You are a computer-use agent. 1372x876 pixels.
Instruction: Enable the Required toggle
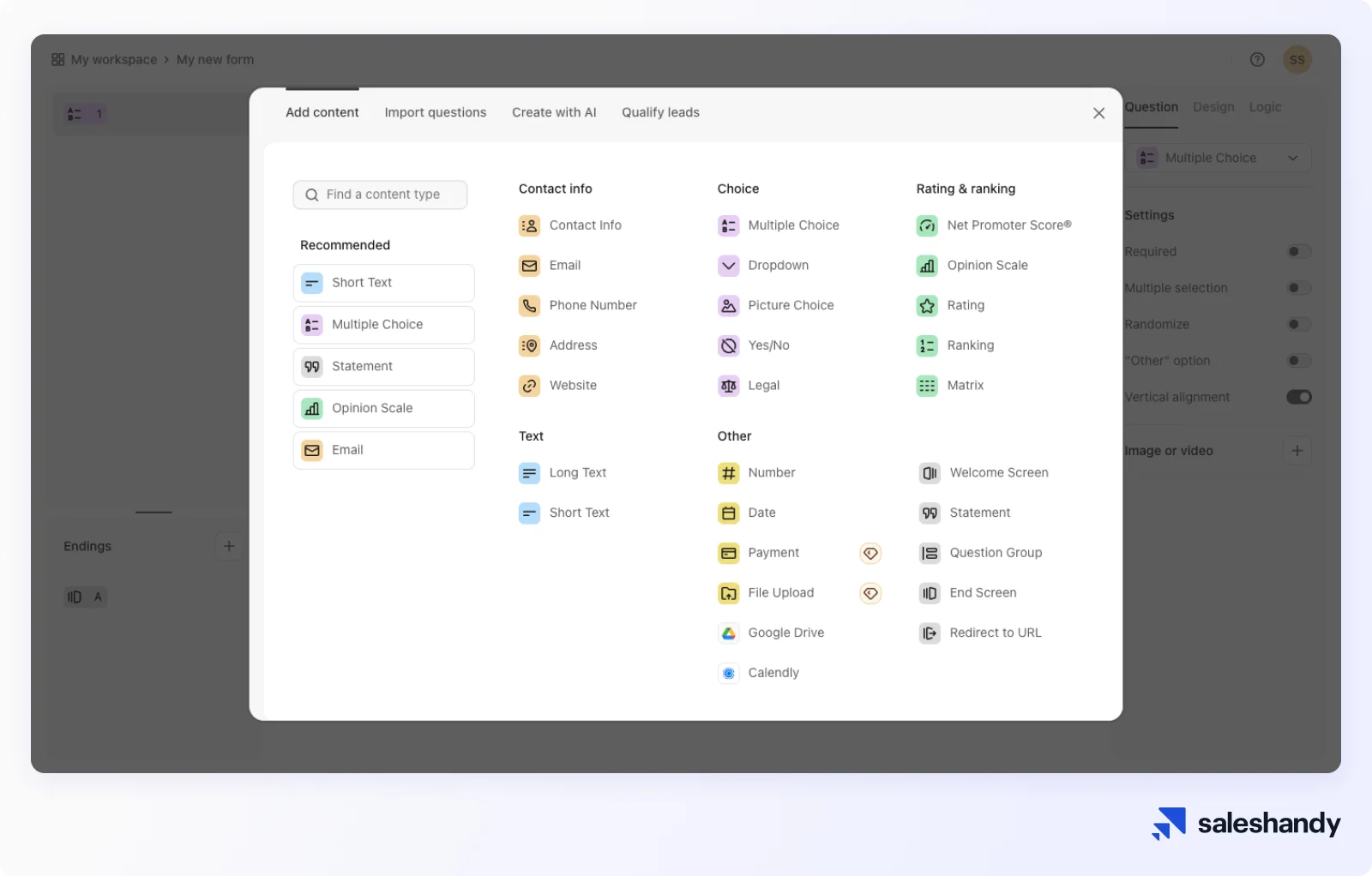click(x=1298, y=251)
